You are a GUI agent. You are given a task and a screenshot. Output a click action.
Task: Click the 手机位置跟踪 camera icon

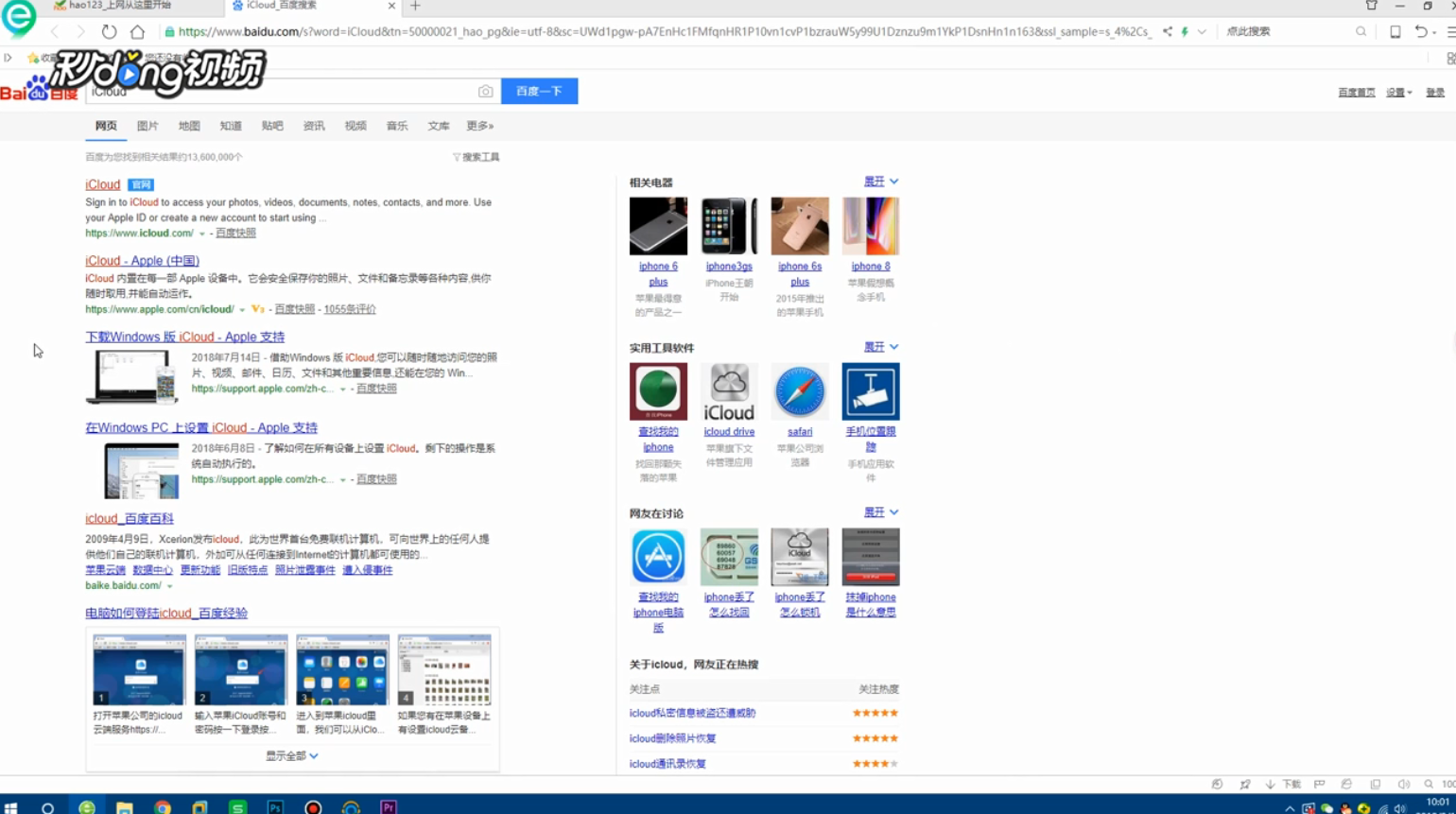(871, 391)
